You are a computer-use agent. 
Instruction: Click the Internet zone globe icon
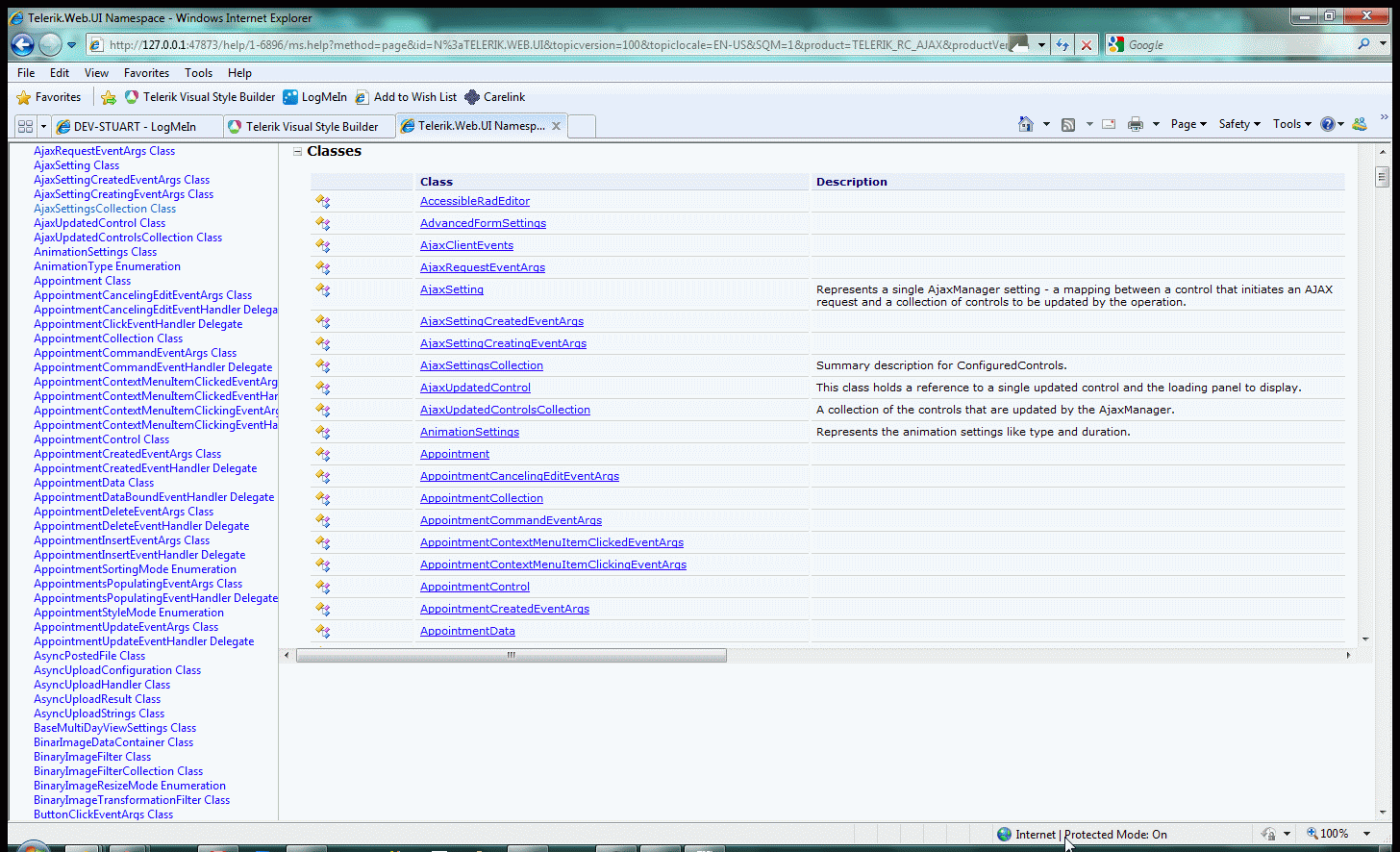pyautogui.click(x=1005, y=834)
